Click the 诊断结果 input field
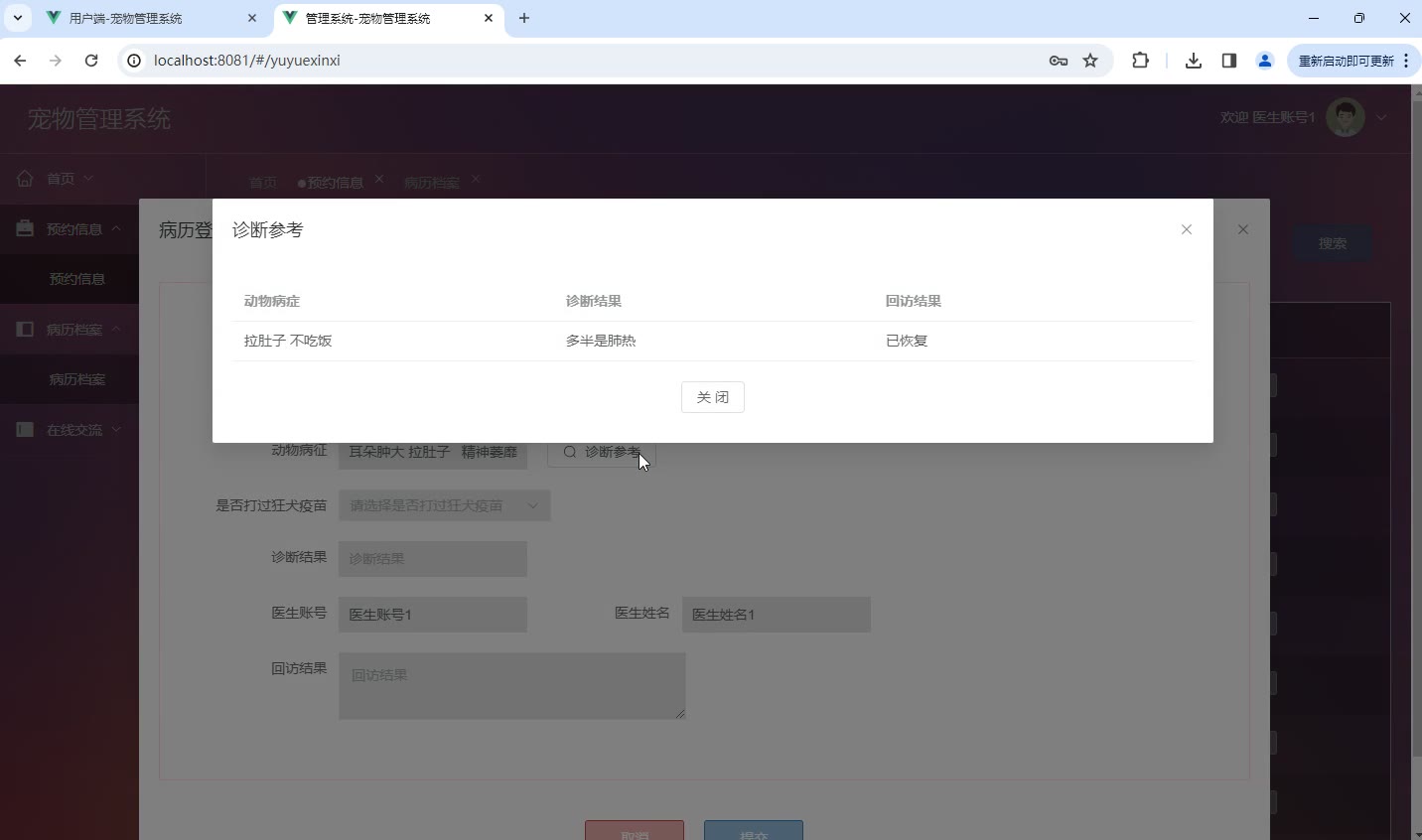1422x840 pixels. pyautogui.click(x=433, y=559)
